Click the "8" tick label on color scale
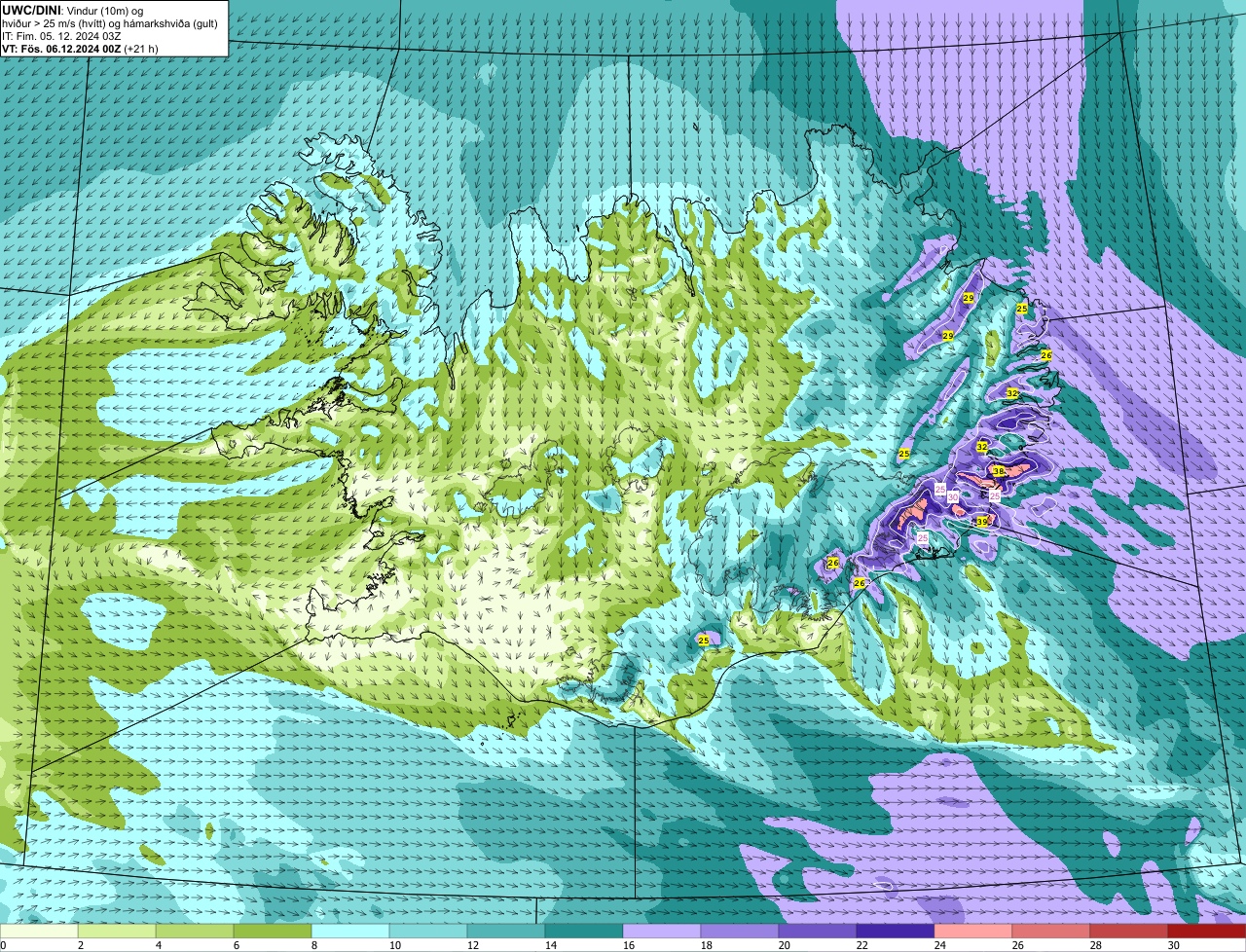The width and height of the screenshot is (1246, 952). pos(313,945)
